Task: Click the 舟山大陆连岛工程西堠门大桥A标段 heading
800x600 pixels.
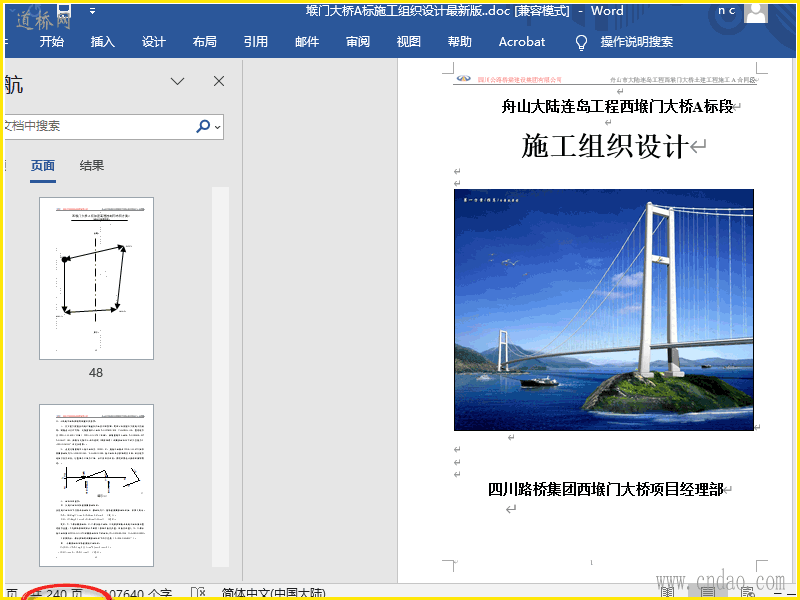Action: [618, 107]
